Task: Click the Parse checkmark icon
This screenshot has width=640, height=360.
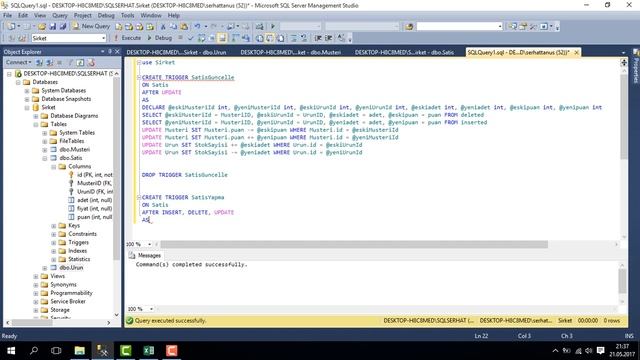Action: (x=191, y=38)
